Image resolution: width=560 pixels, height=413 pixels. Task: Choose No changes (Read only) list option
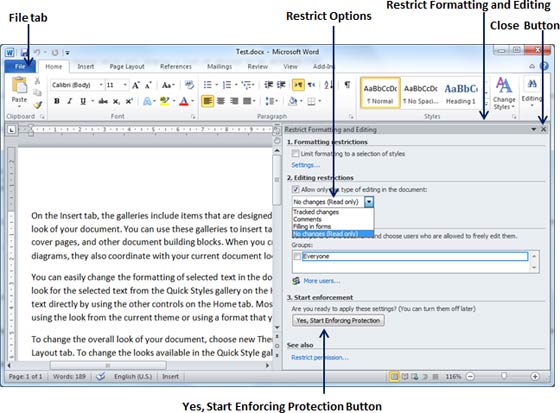pyautogui.click(x=332, y=234)
